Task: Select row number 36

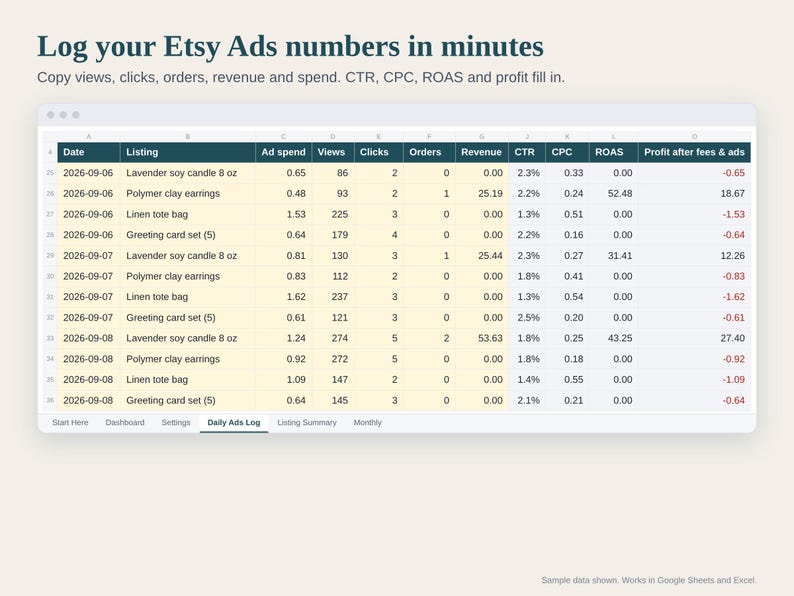Action: pyautogui.click(x=50, y=400)
